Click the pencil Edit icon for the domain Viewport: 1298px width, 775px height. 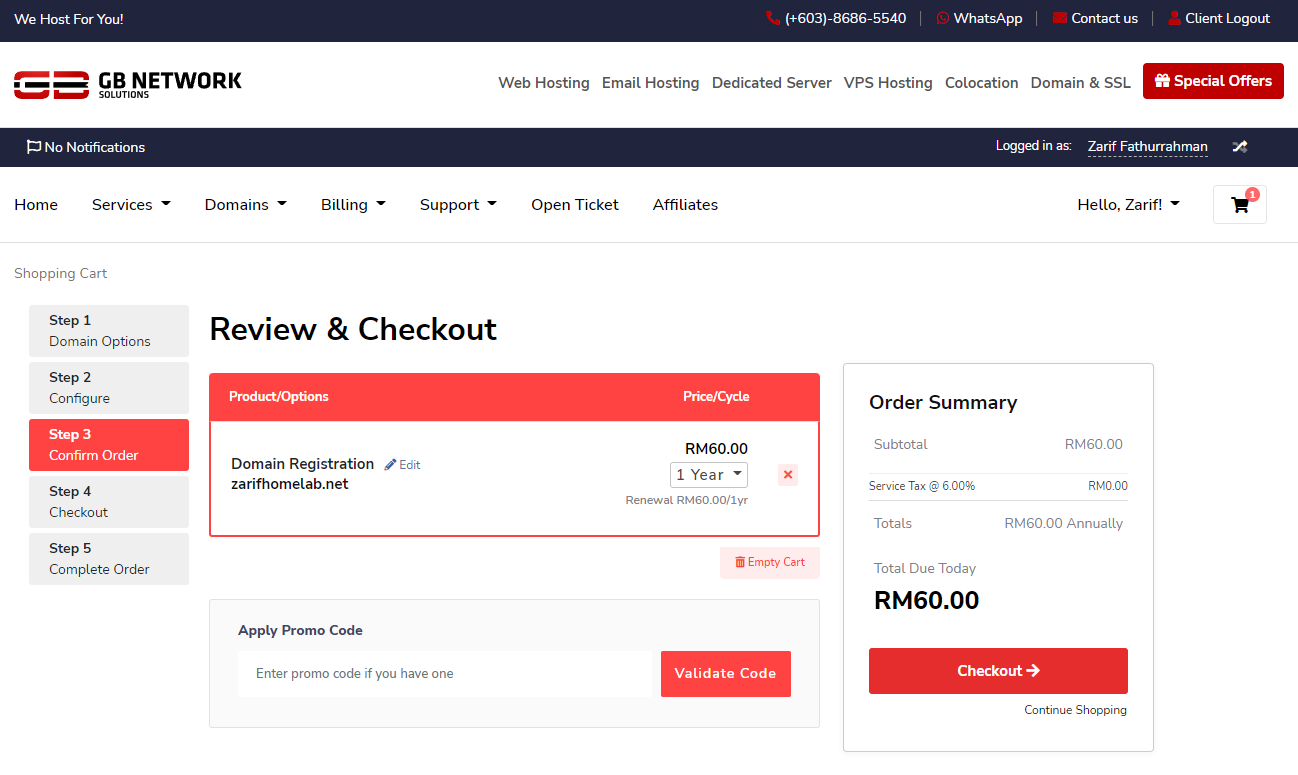(x=391, y=465)
